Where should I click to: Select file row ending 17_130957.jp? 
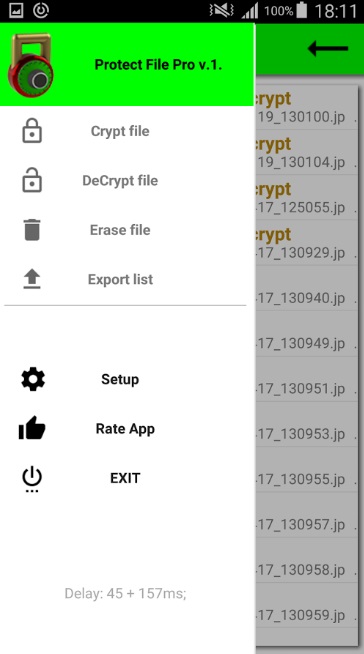(x=306, y=515)
